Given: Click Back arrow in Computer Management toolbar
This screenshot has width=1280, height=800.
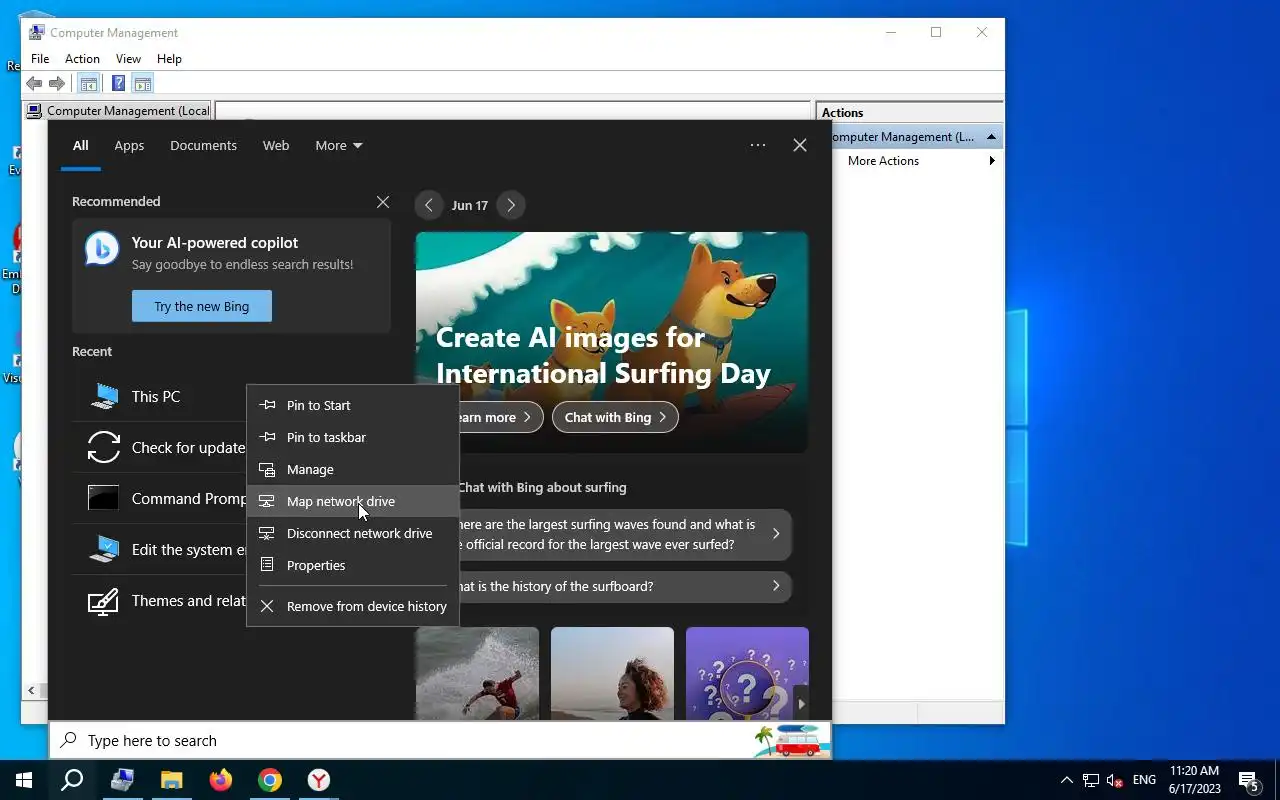Looking at the screenshot, I should coord(34,84).
